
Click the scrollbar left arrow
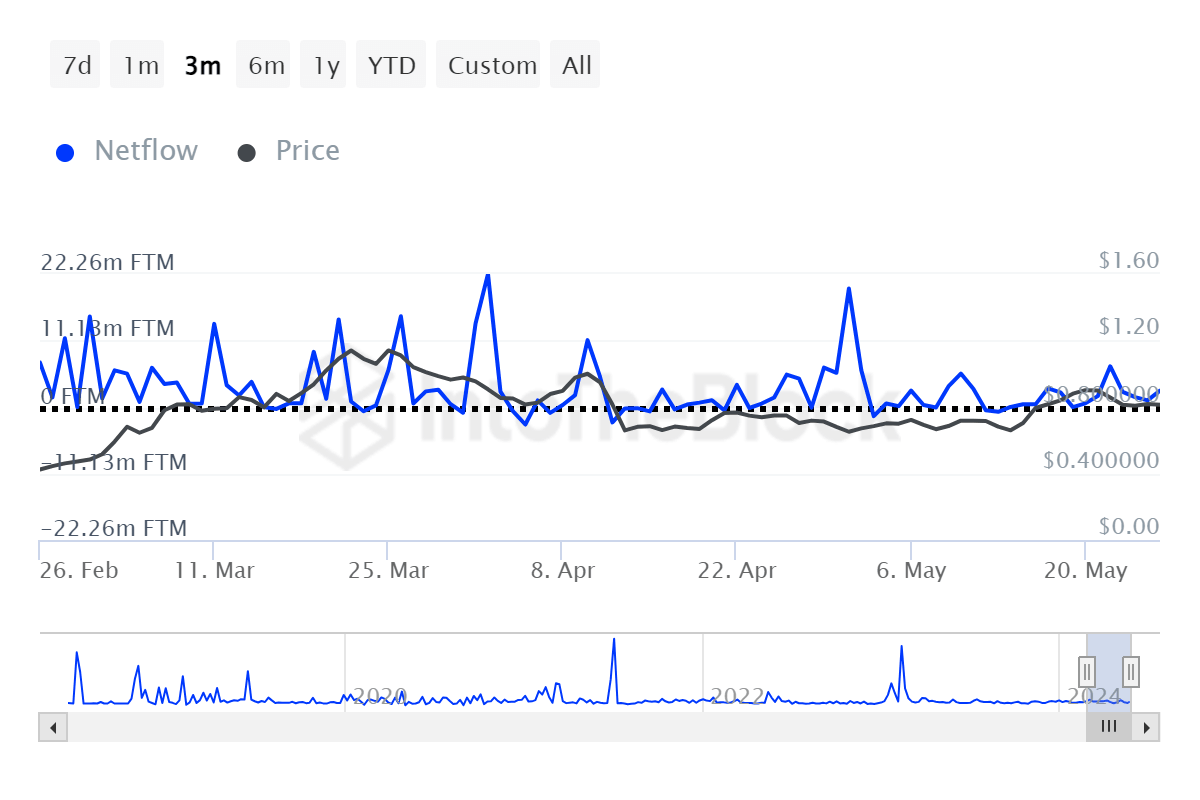point(52,727)
